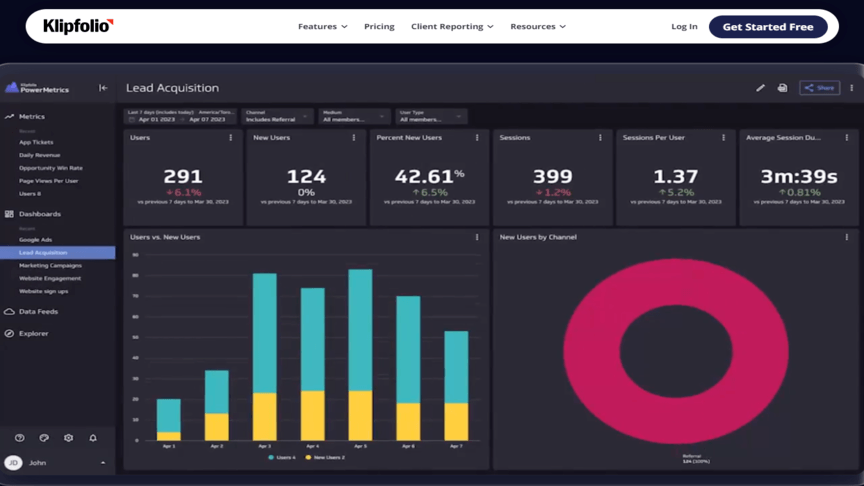864x486 pixels.
Task: Toggle the New Users legend entry
Action: click(x=325, y=457)
